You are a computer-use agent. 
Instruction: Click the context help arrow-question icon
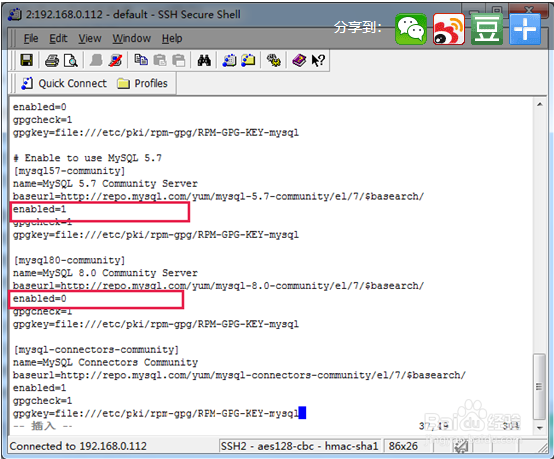click(x=318, y=60)
